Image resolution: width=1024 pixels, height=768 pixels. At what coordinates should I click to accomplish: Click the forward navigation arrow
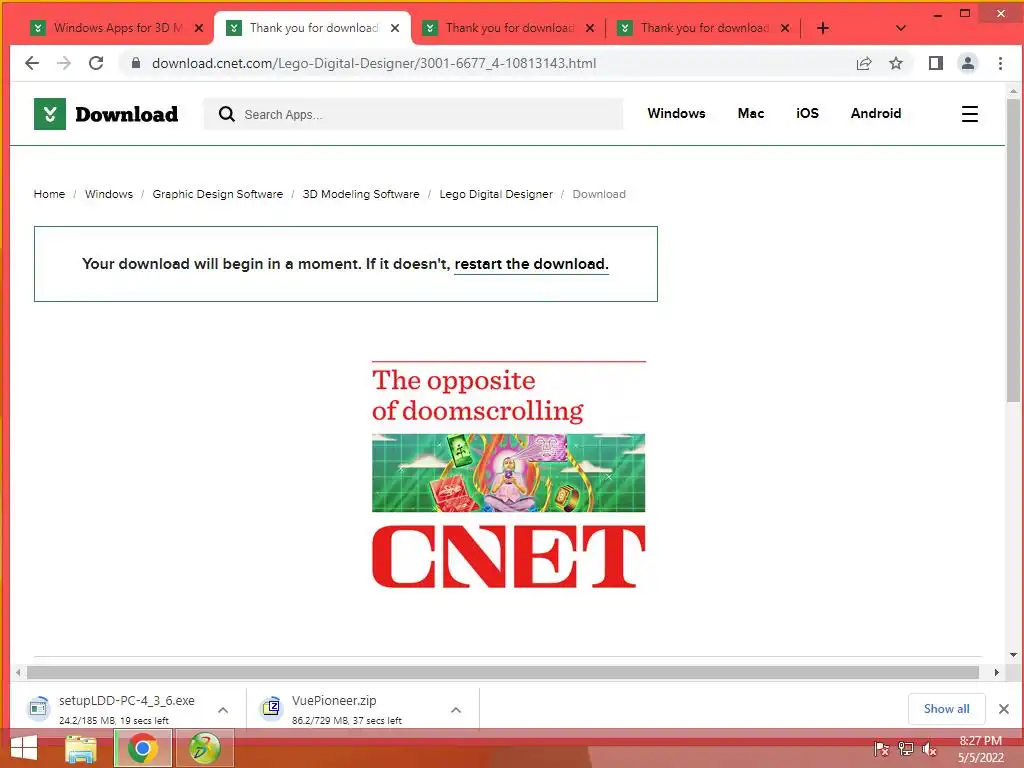coord(63,63)
